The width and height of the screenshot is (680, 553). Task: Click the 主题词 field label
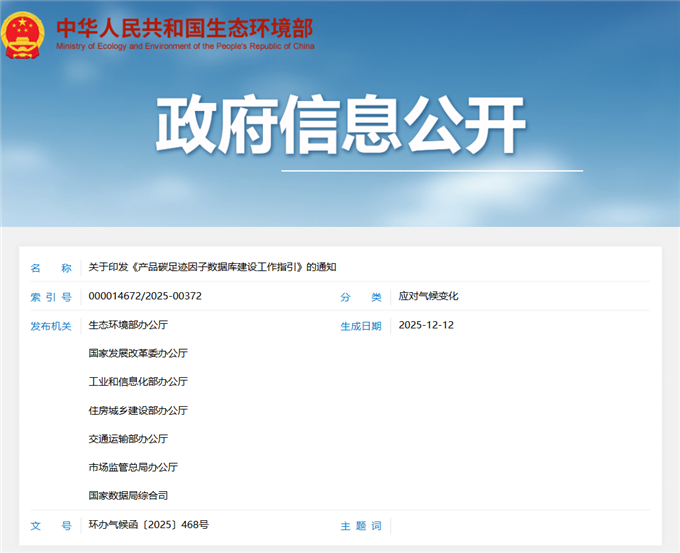[x=360, y=525]
